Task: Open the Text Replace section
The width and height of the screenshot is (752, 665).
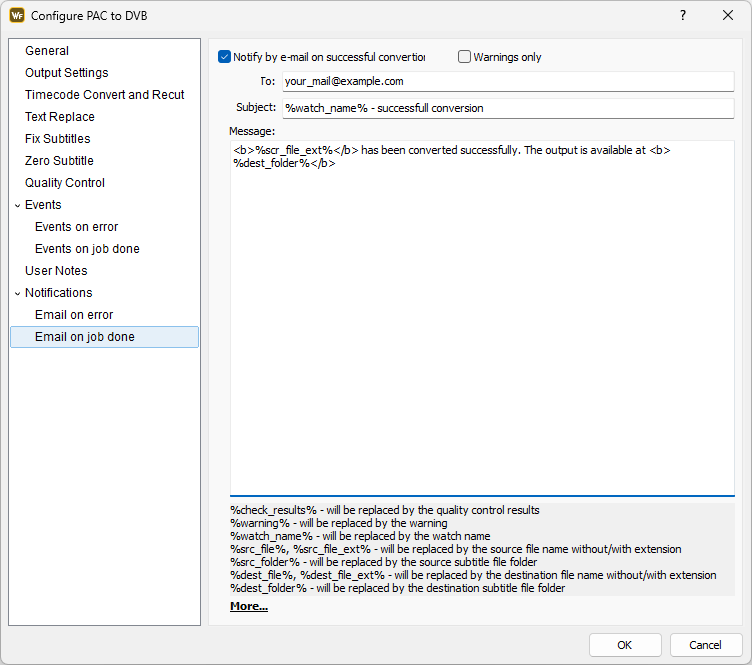Action: tap(60, 117)
